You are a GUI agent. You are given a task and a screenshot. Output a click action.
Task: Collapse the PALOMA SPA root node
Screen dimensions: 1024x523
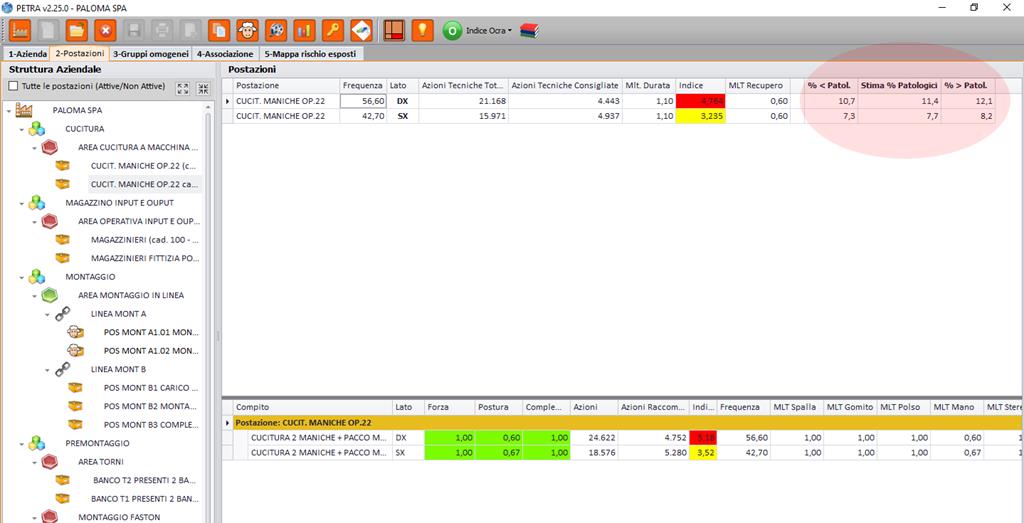(x=8, y=110)
